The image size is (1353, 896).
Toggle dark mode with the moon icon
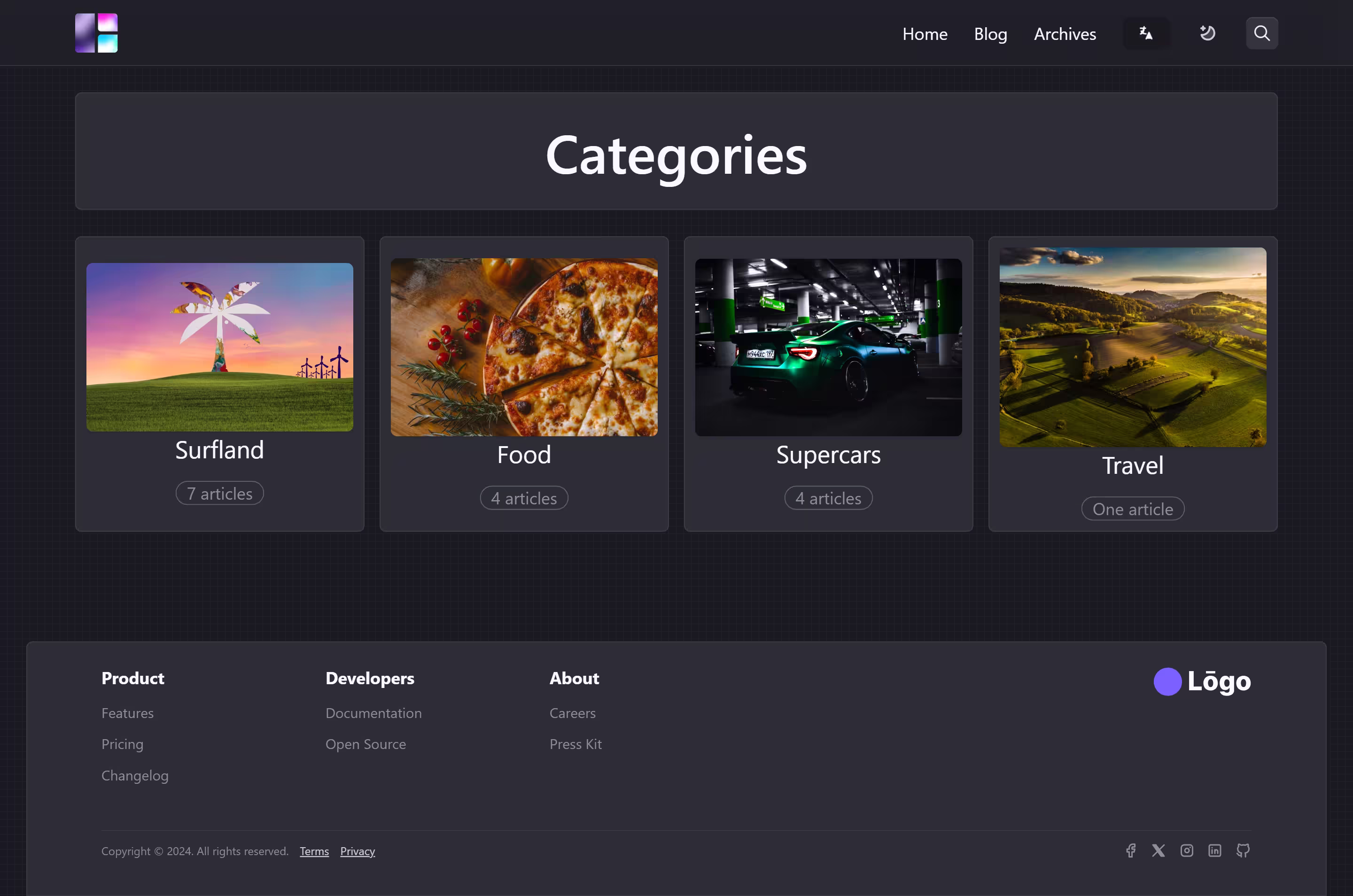pos(1207,32)
